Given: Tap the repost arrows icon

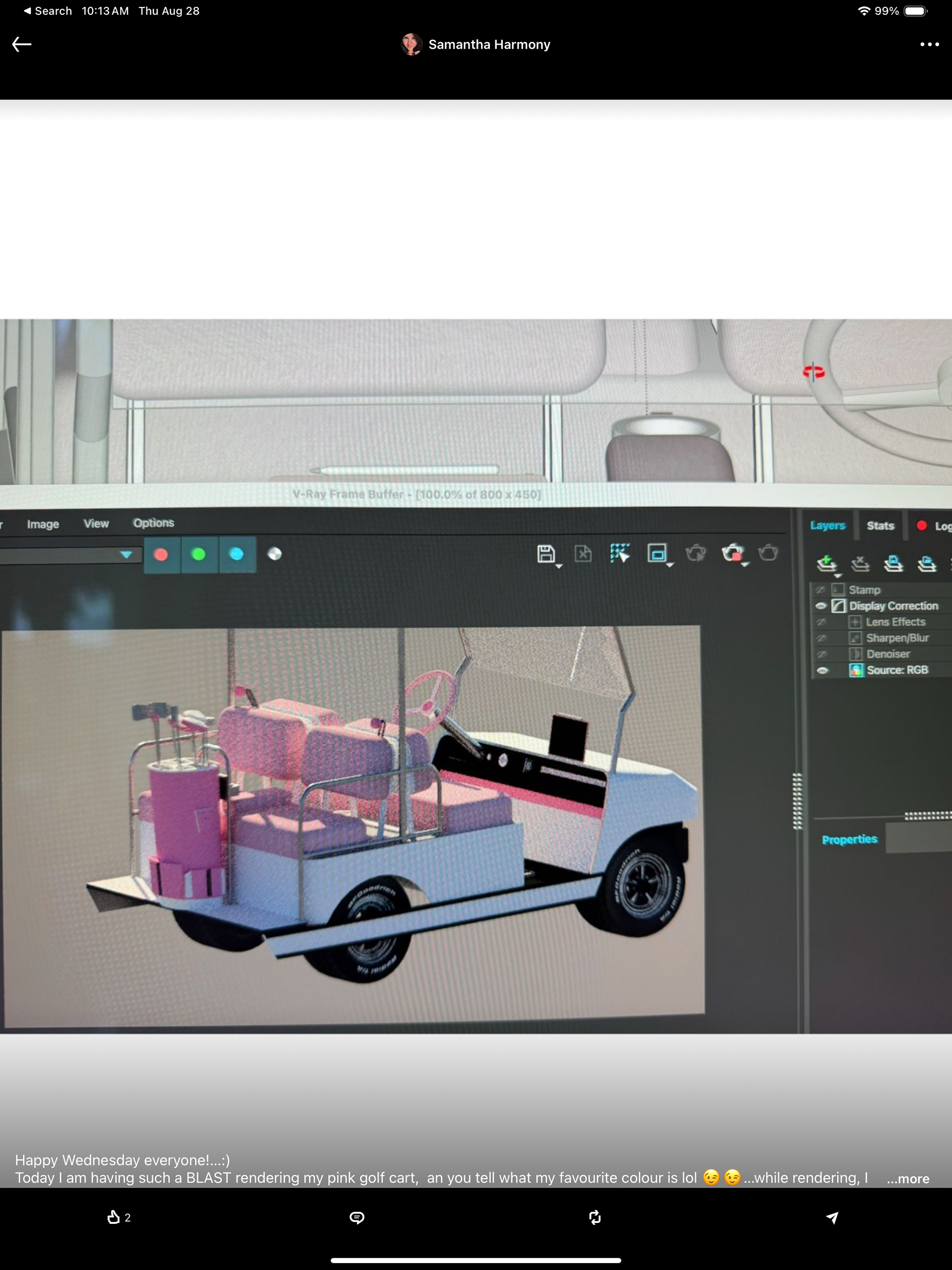Looking at the screenshot, I should tap(595, 1217).
